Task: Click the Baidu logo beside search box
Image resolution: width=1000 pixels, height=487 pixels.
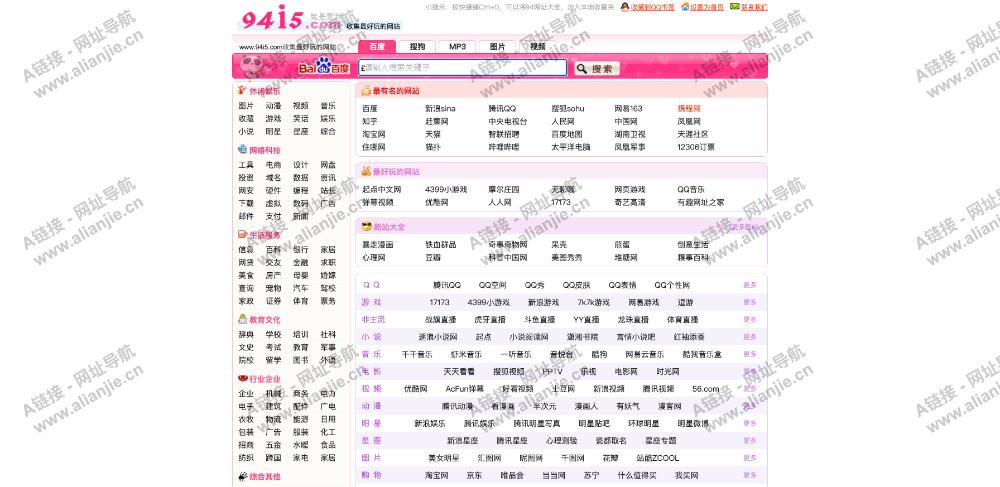Action: pyautogui.click(x=324, y=67)
